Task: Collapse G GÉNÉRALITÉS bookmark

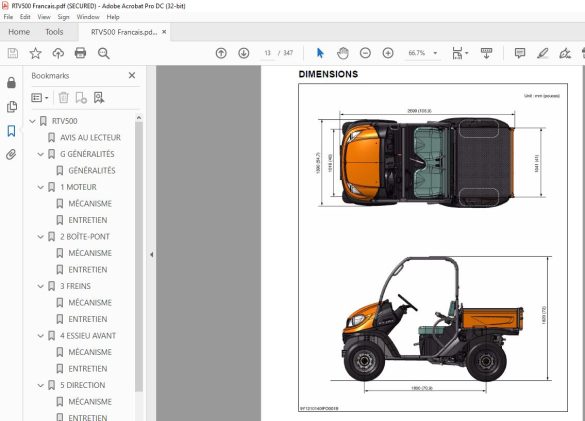Action: 41,154
